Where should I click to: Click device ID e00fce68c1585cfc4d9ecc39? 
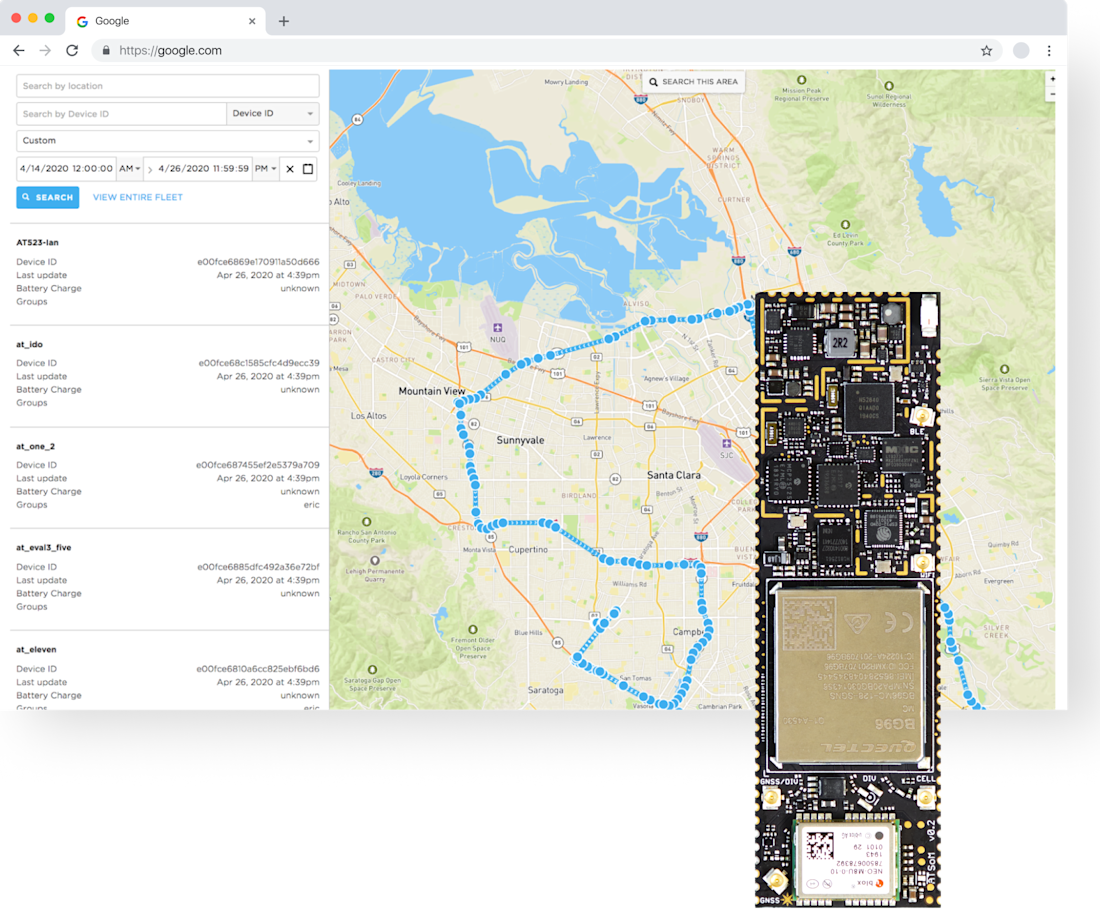pos(259,363)
